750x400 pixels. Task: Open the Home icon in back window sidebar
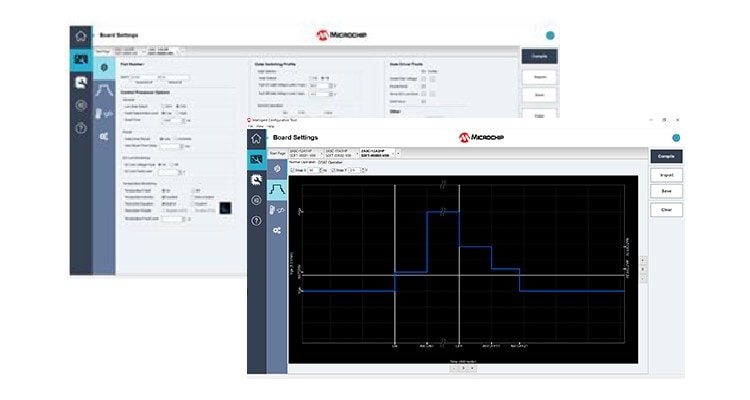[x=81, y=36]
